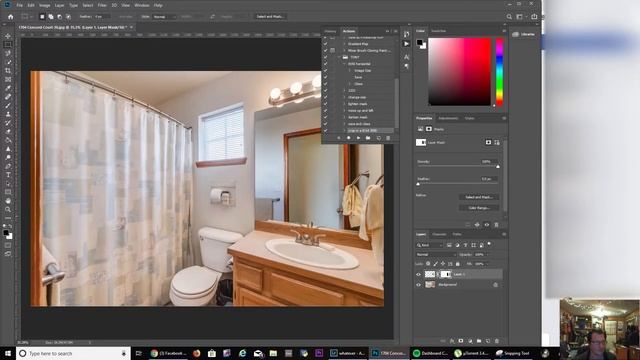The image size is (640, 360).
Task: Click the mask Density slider handle
Action: (x=498, y=167)
